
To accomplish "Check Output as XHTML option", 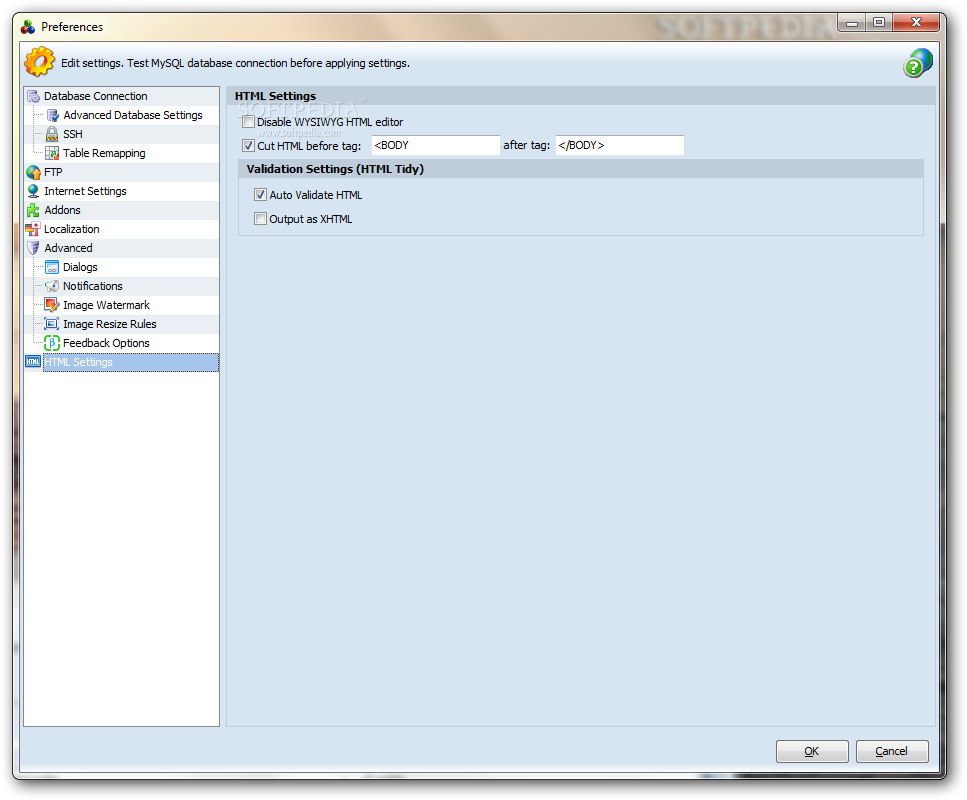I will point(260,219).
